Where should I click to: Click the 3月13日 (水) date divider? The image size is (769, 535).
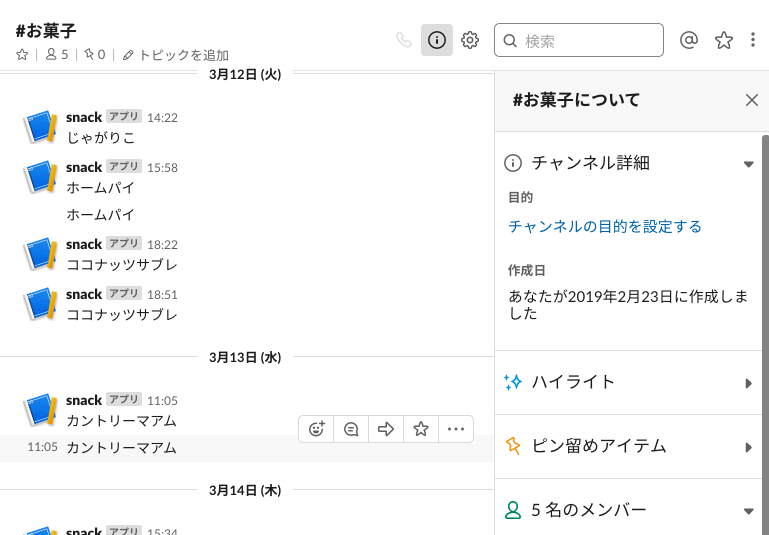[x=245, y=357]
